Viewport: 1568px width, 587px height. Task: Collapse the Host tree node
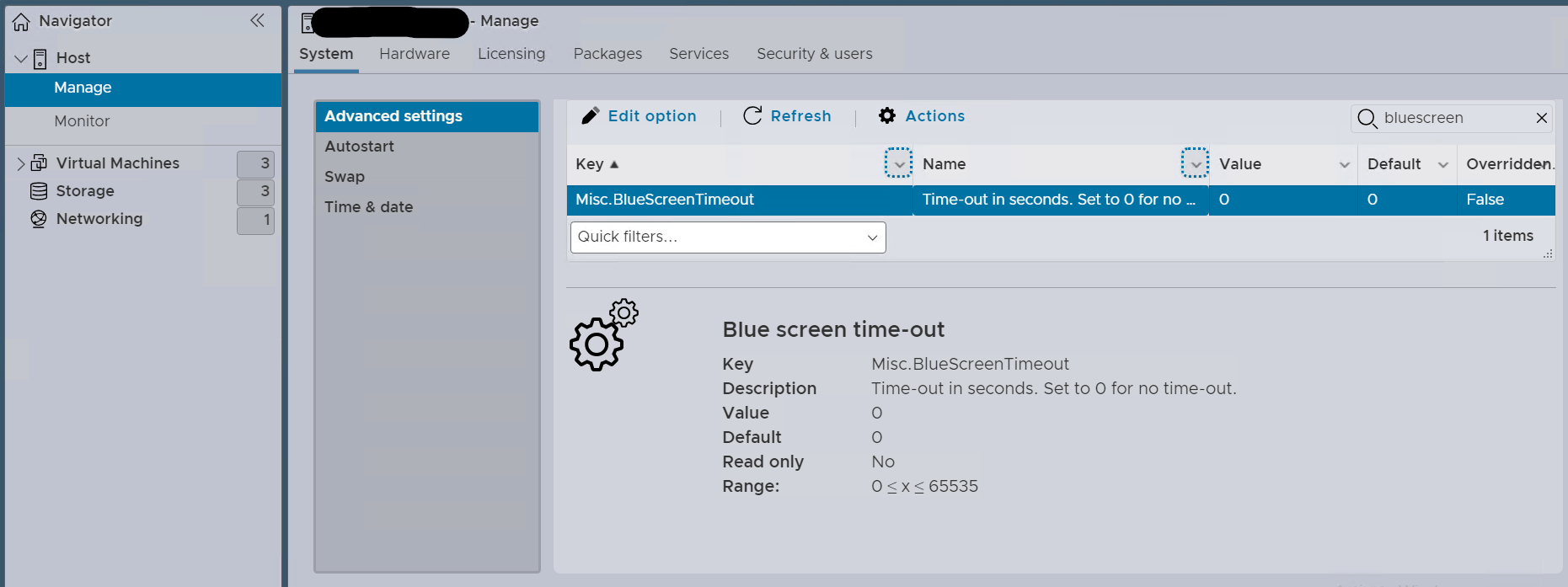pos(20,59)
